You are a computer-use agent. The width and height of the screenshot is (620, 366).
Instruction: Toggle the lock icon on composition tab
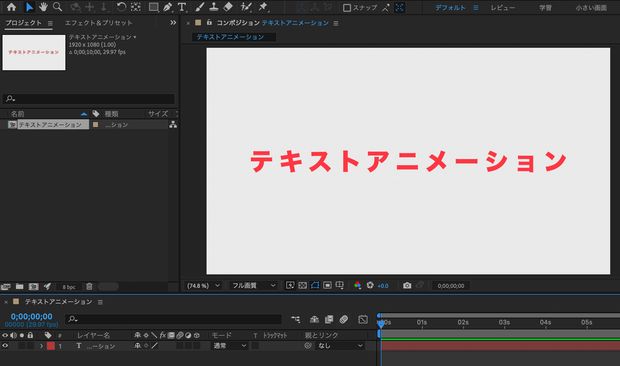[x=209, y=23]
